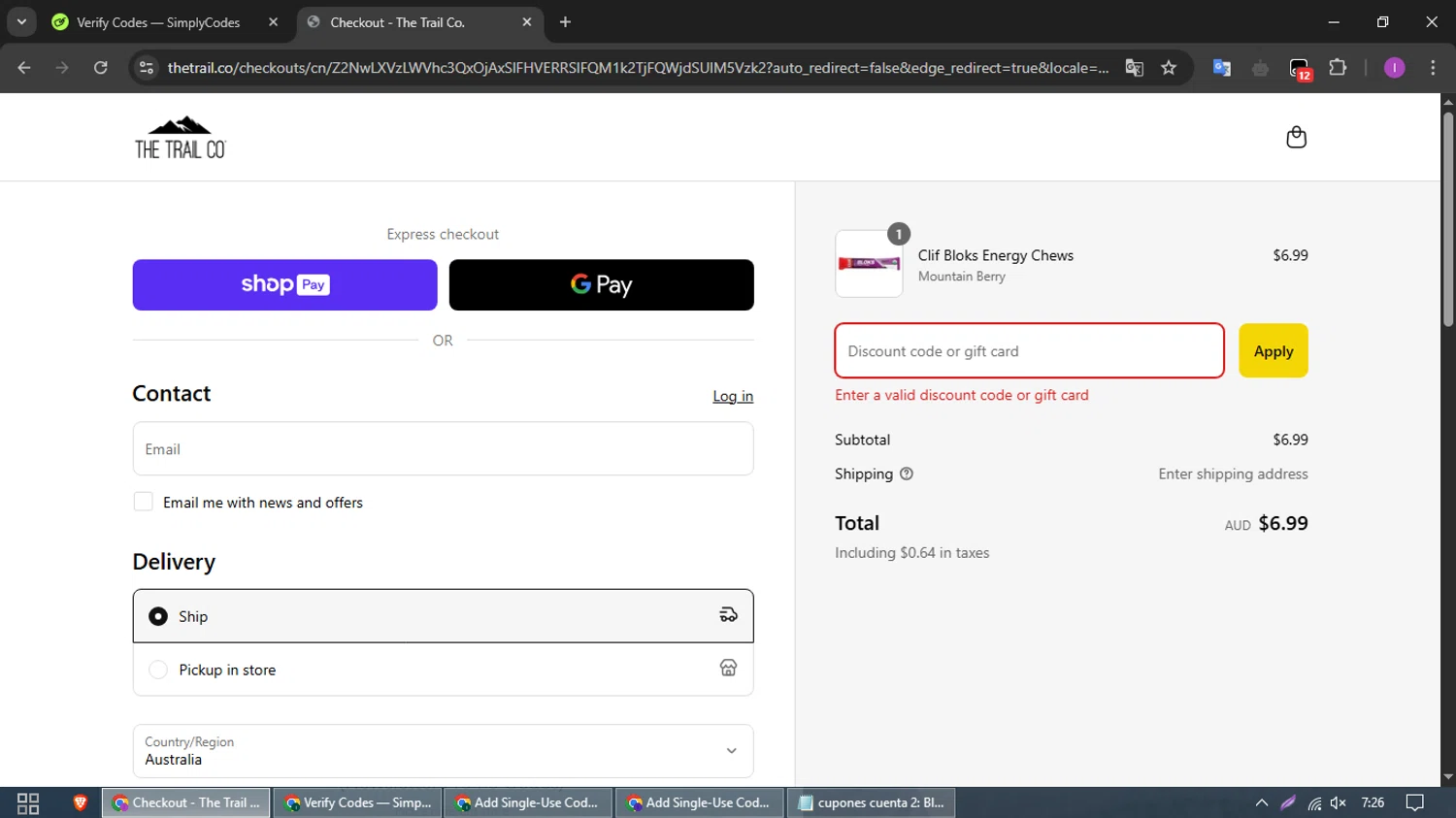Screen dimensions: 1456x818
Task: Launch Brave browser from taskbar
Action: pos(80,802)
